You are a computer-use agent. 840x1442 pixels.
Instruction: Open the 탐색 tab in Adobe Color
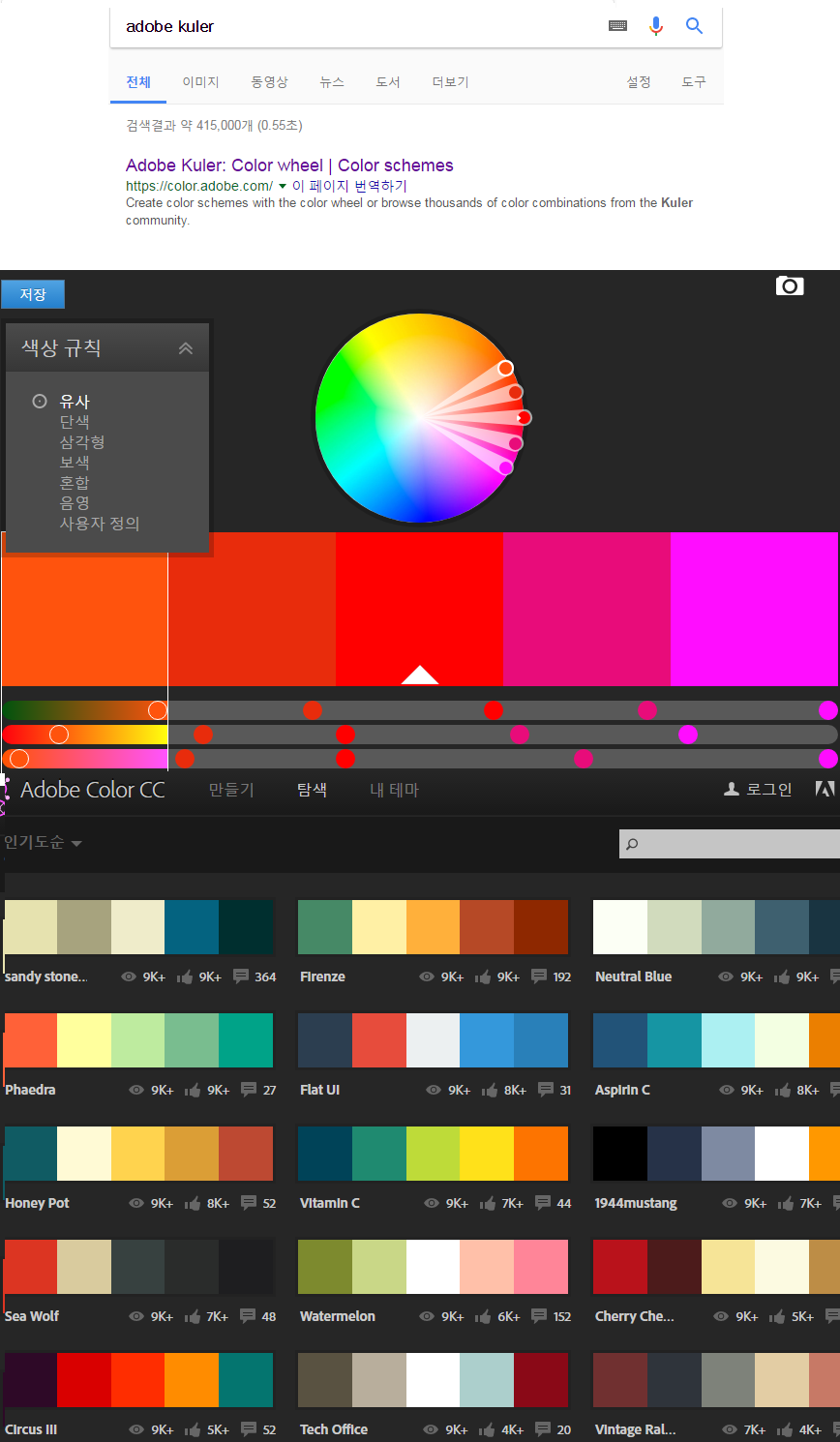(313, 790)
